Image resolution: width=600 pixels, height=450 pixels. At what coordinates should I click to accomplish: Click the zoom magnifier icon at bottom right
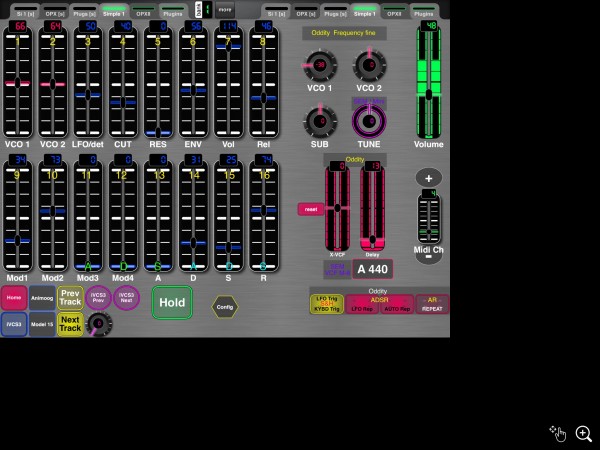(x=583, y=434)
